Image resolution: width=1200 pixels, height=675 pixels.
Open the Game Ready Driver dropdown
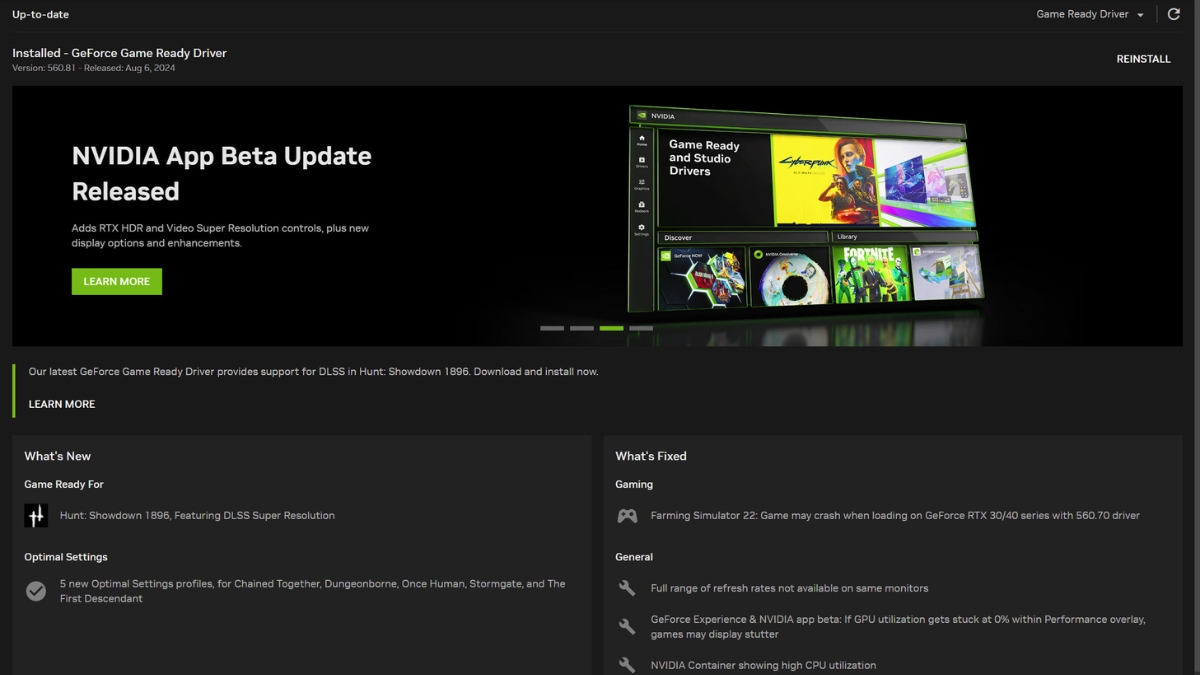(x=1090, y=15)
